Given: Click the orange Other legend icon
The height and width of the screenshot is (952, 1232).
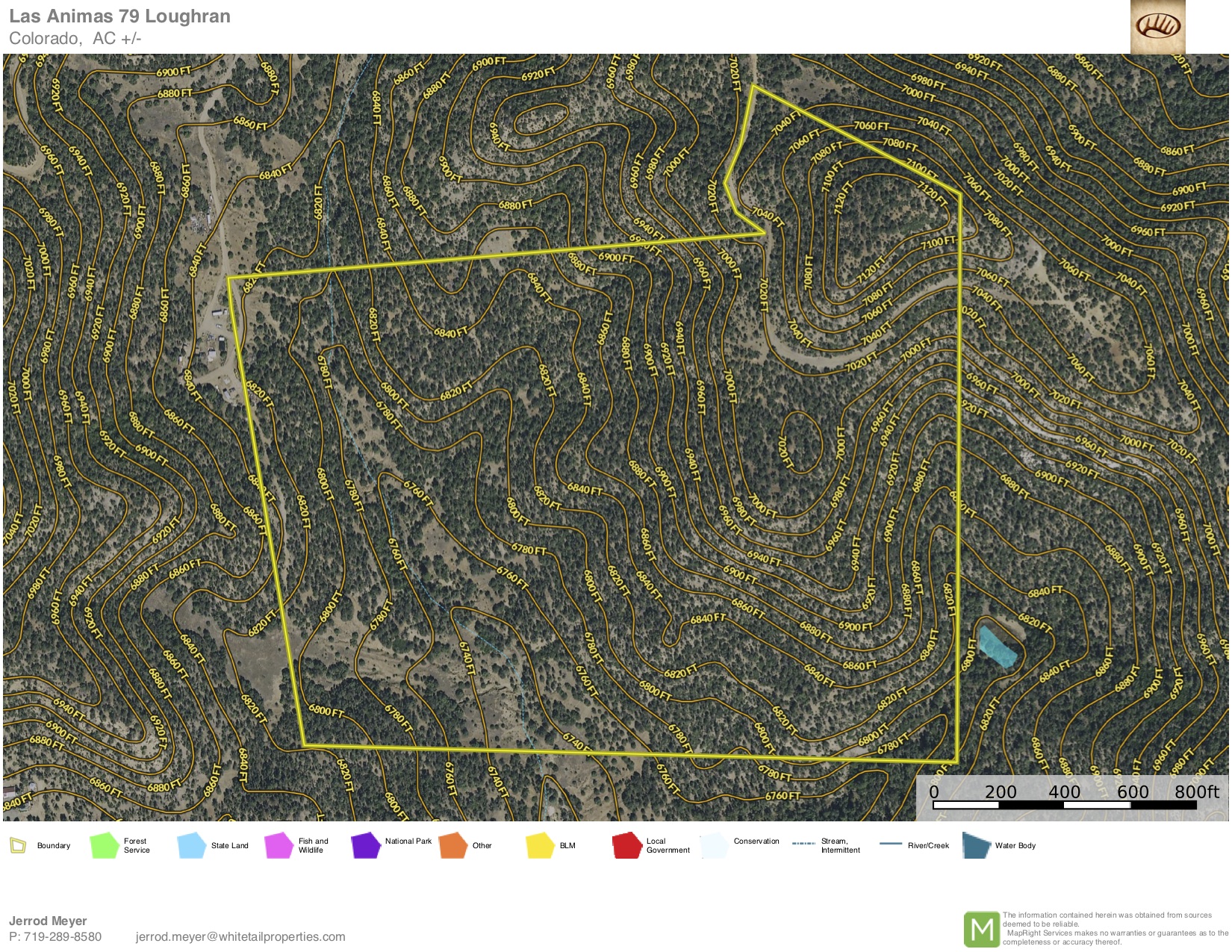Looking at the screenshot, I should coord(452,845).
